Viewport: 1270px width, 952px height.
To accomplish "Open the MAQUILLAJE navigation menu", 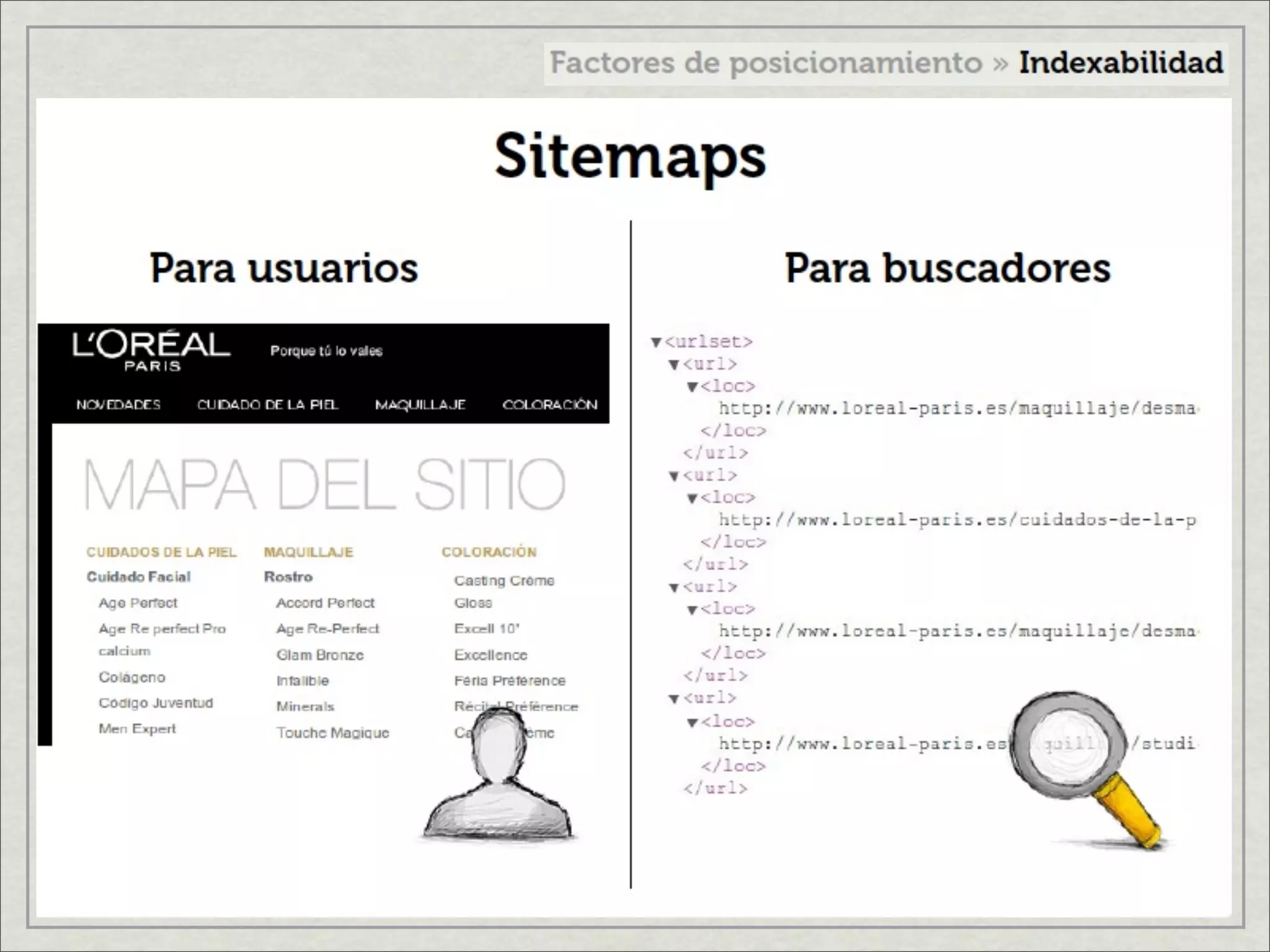I will (x=420, y=405).
